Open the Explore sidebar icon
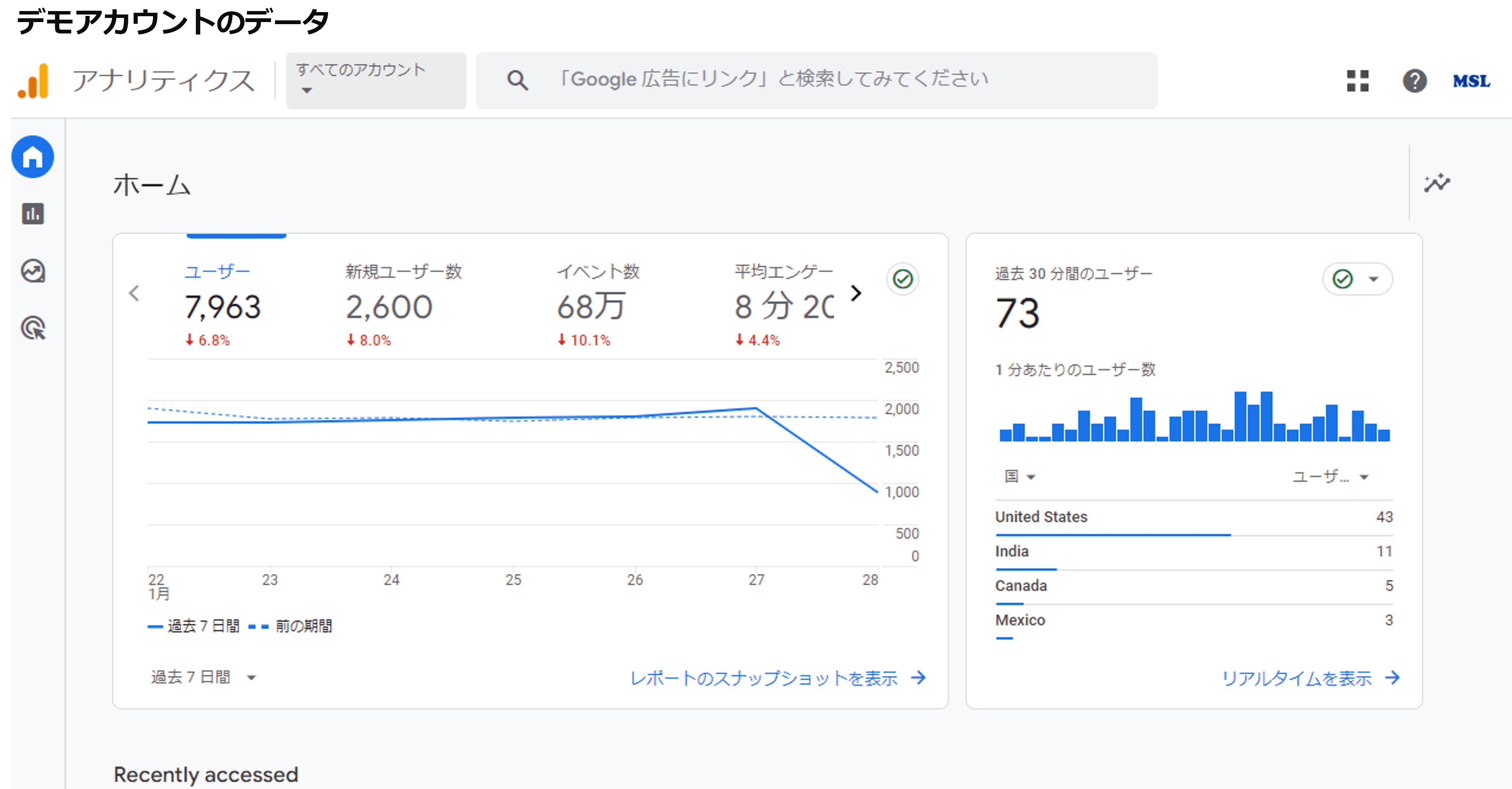The image size is (1512, 789). (x=33, y=270)
